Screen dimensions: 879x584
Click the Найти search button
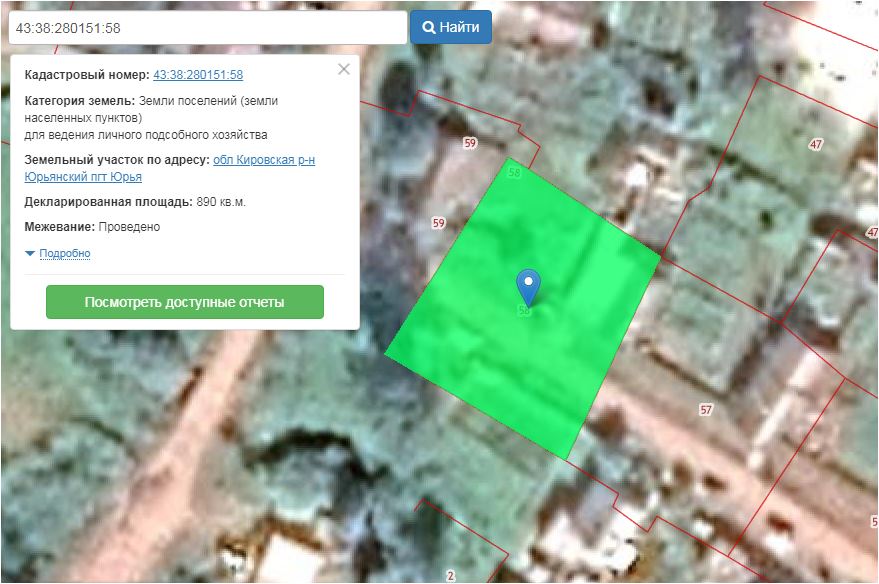pyautogui.click(x=451, y=27)
